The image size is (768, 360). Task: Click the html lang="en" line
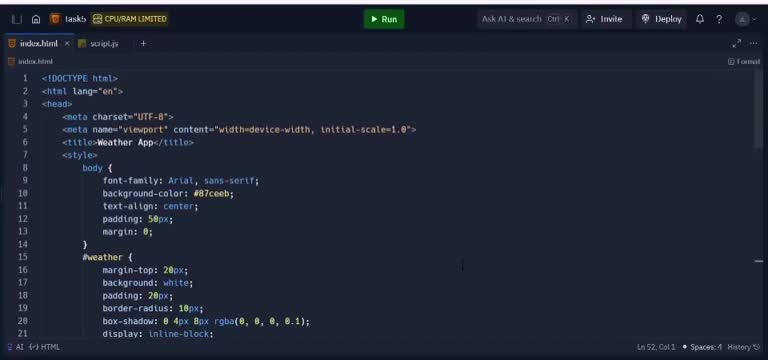pyautogui.click(x=82, y=91)
